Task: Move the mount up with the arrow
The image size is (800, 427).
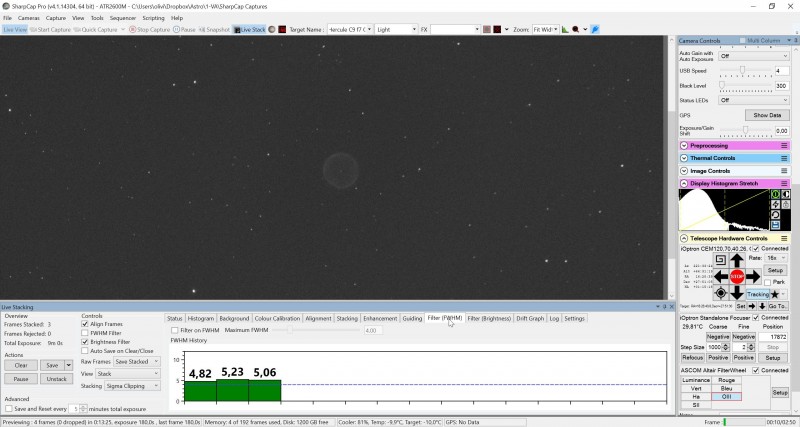Action: click(x=737, y=260)
